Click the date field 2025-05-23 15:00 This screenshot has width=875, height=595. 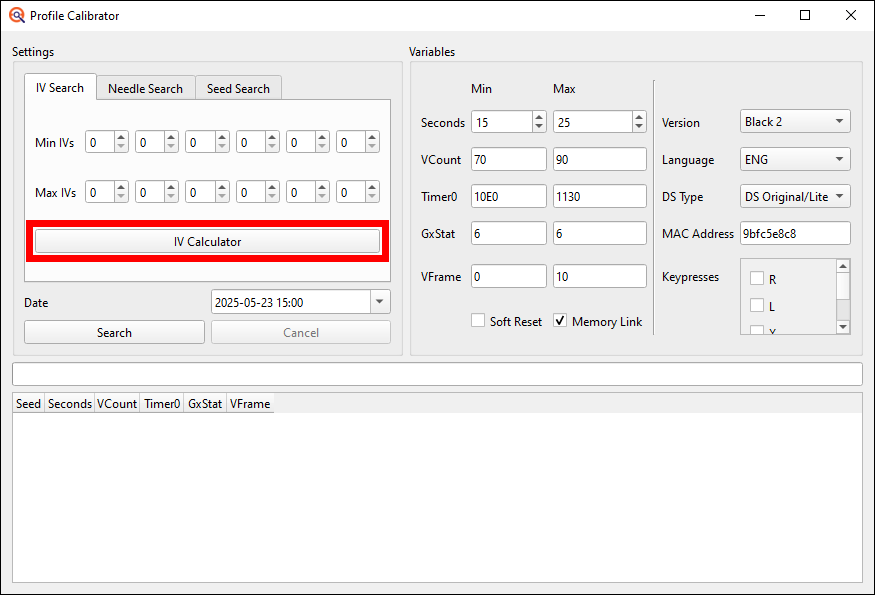pos(291,302)
